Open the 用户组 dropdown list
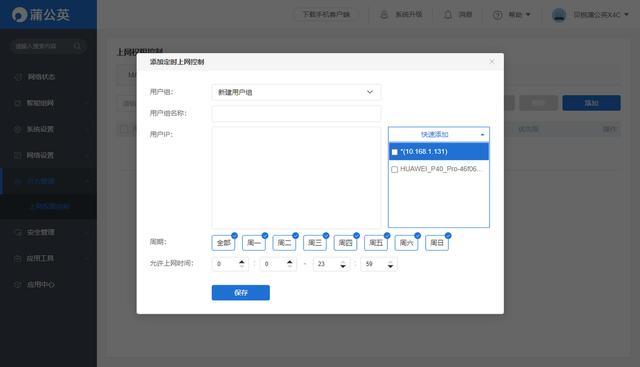The height and width of the screenshot is (367, 640). click(296, 92)
